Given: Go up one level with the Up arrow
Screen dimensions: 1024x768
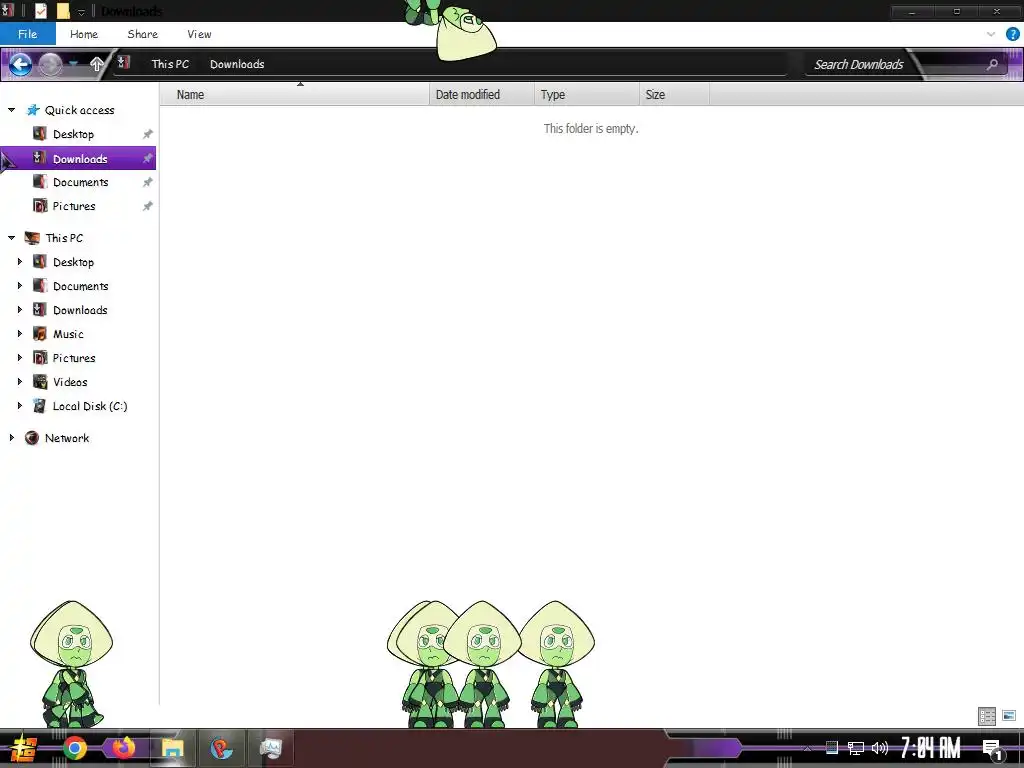Looking at the screenshot, I should (97, 64).
